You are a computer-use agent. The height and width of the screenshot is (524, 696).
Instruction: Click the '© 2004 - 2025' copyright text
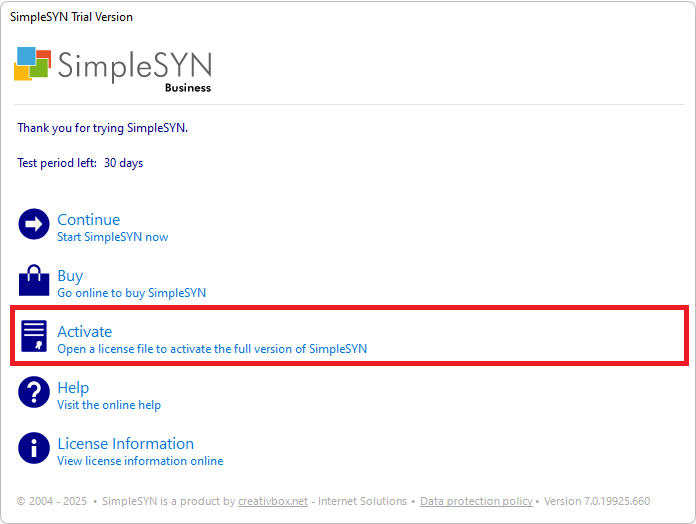tap(52, 501)
